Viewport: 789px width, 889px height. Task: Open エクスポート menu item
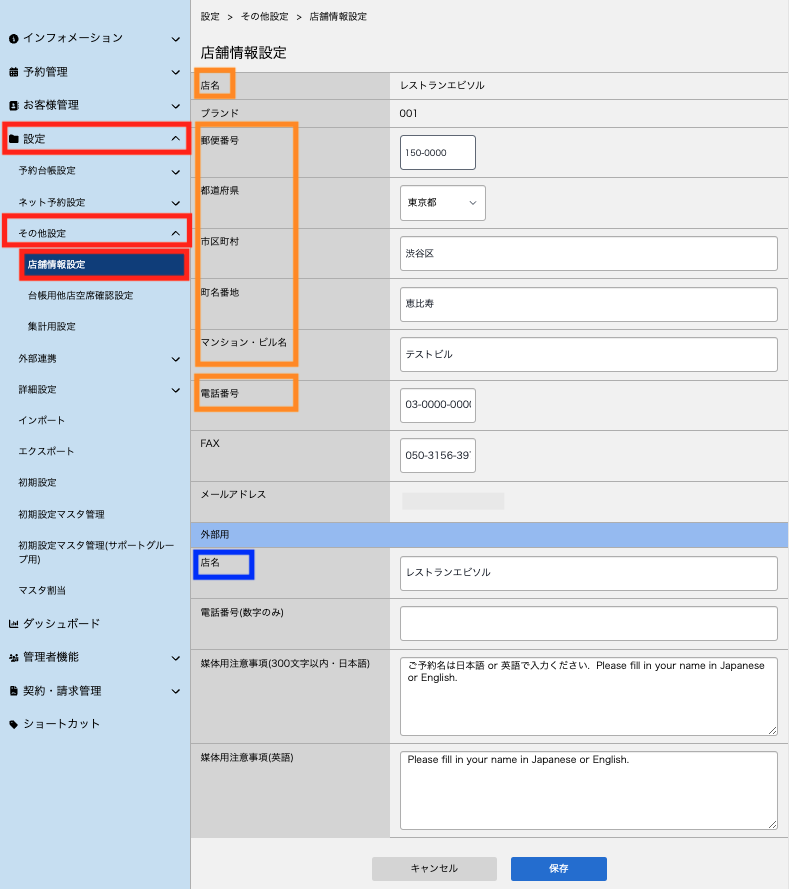[x=46, y=451]
